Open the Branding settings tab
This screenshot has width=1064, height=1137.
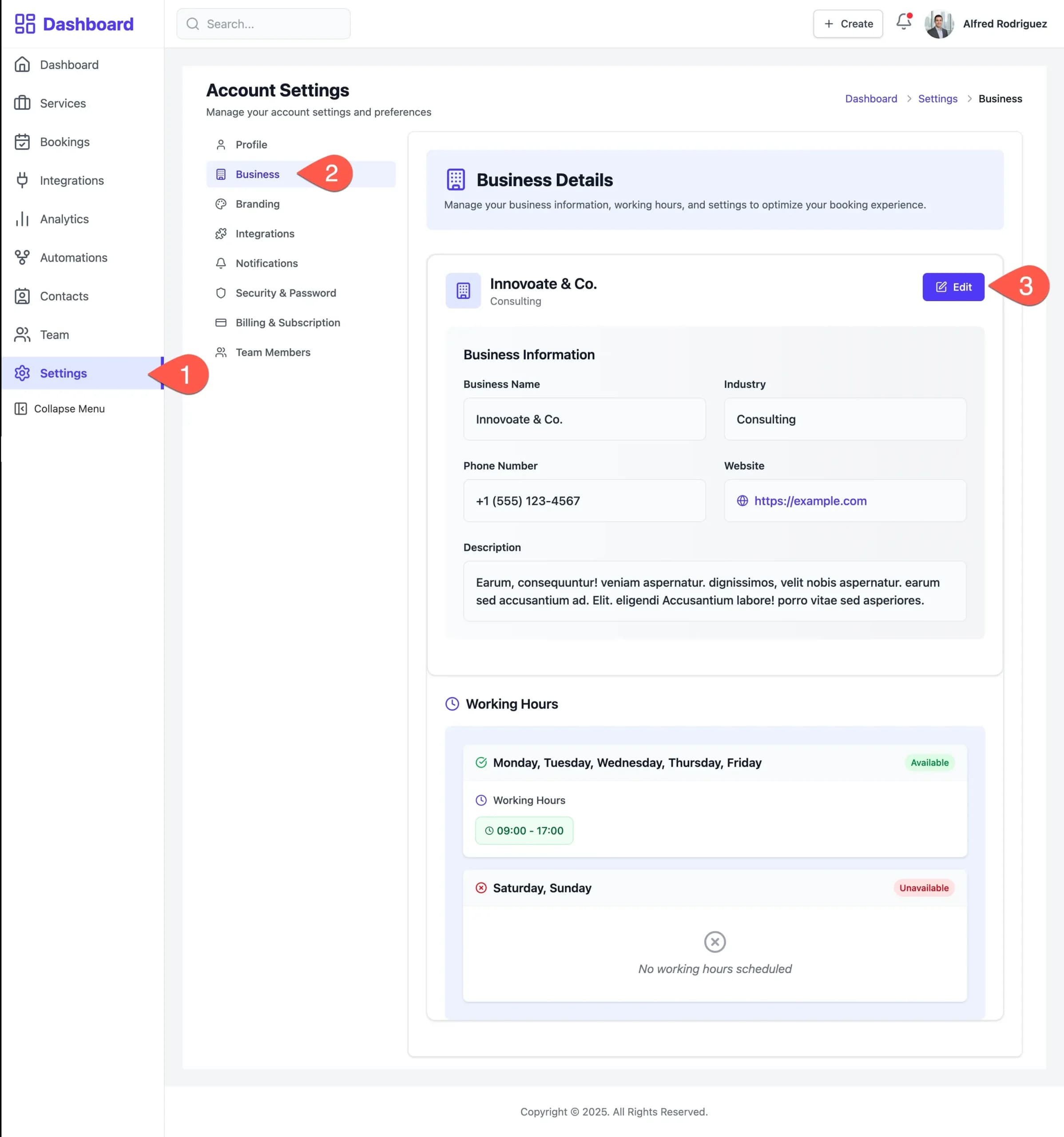tap(257, 204)
